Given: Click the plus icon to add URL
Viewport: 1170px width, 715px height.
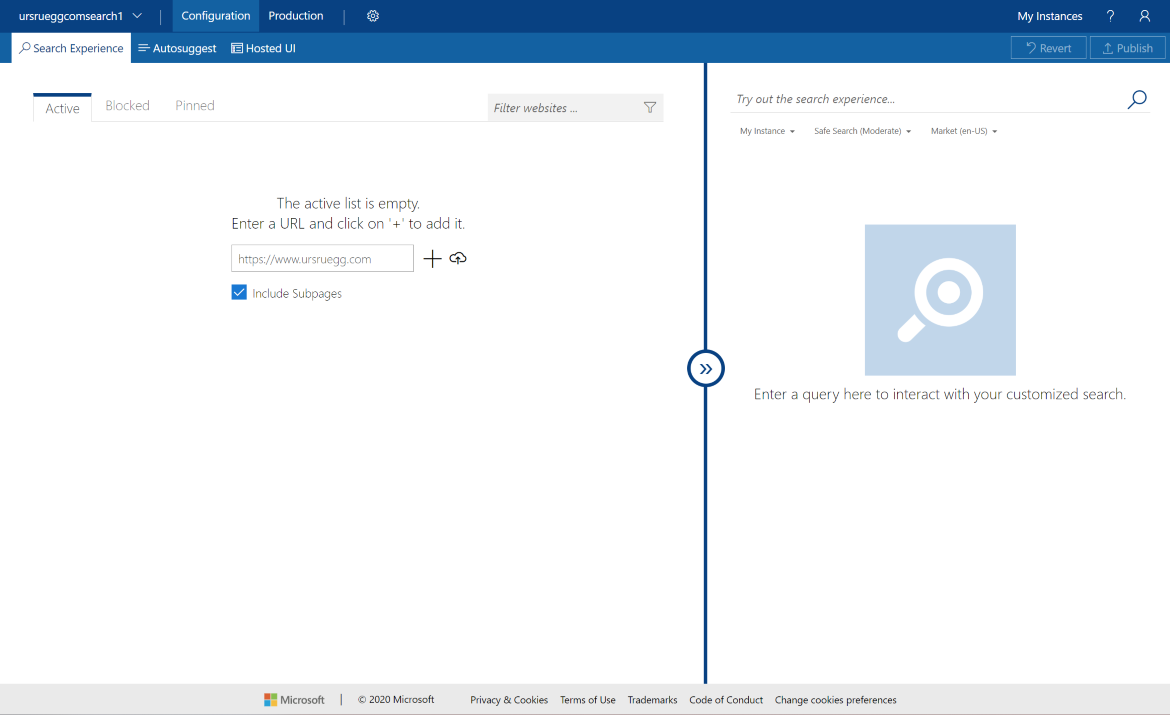Looking at the screenshot, I should (x=432, y=258).
